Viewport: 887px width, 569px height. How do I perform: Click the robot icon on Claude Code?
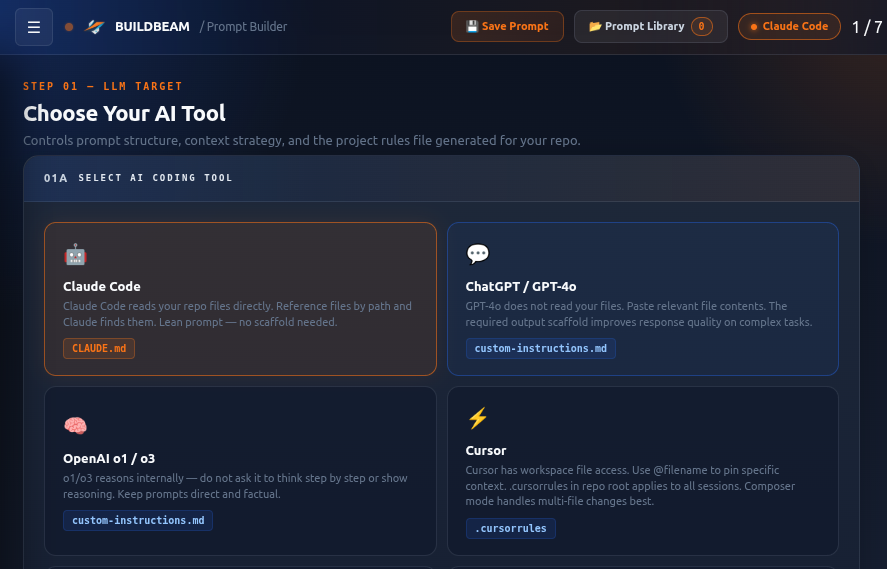click(x=75, y=255)
